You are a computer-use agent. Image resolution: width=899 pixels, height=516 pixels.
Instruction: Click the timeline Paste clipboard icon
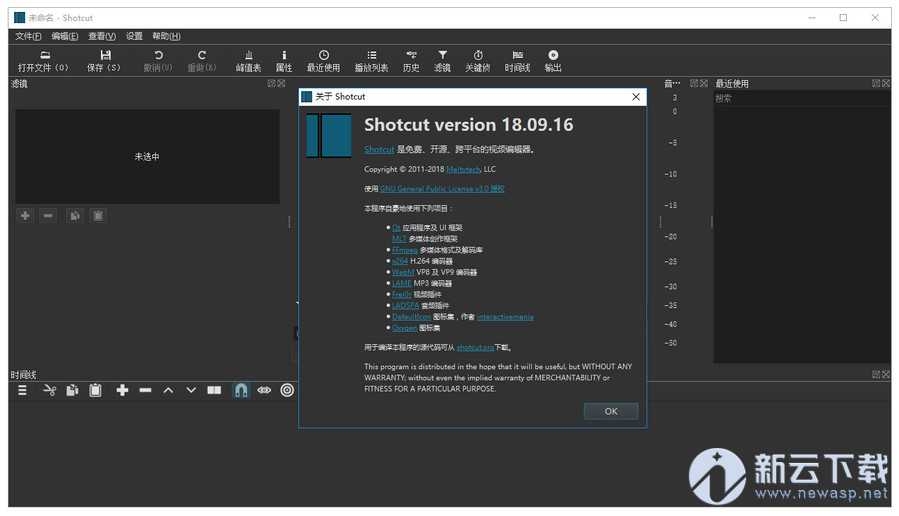[95, 390]
